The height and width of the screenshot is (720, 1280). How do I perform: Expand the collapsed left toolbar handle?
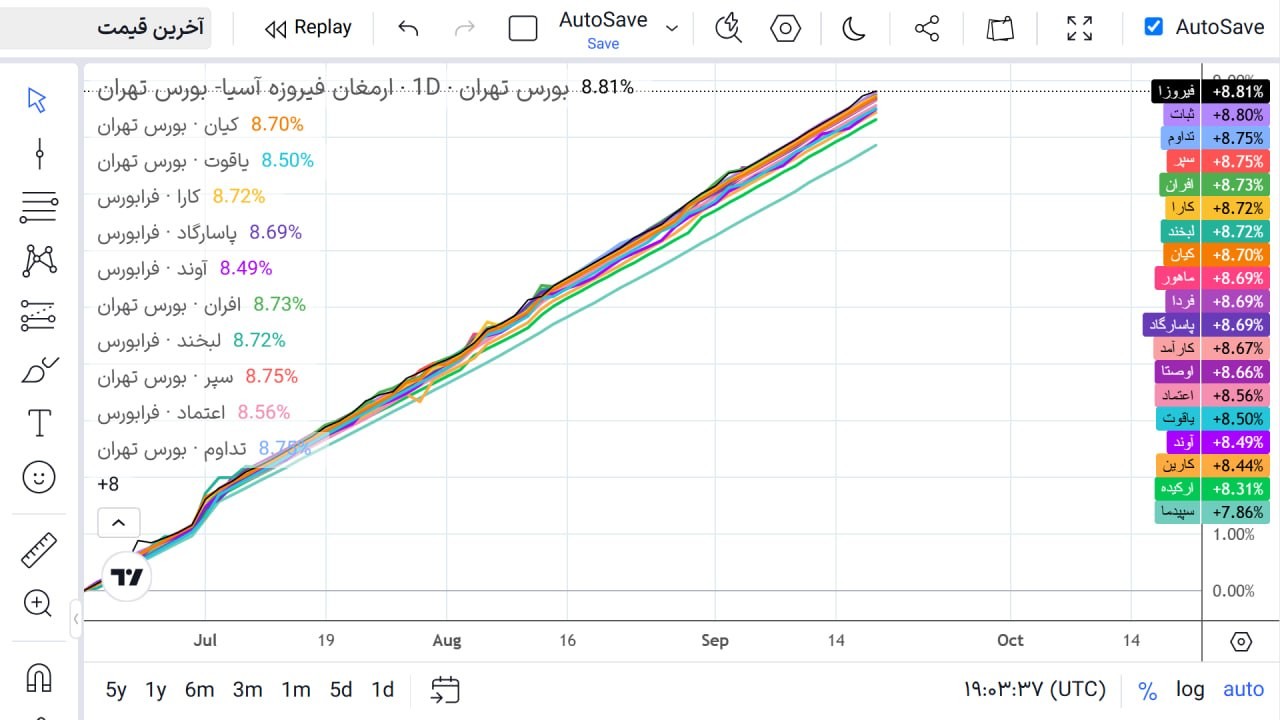click(x=76, y=619)
